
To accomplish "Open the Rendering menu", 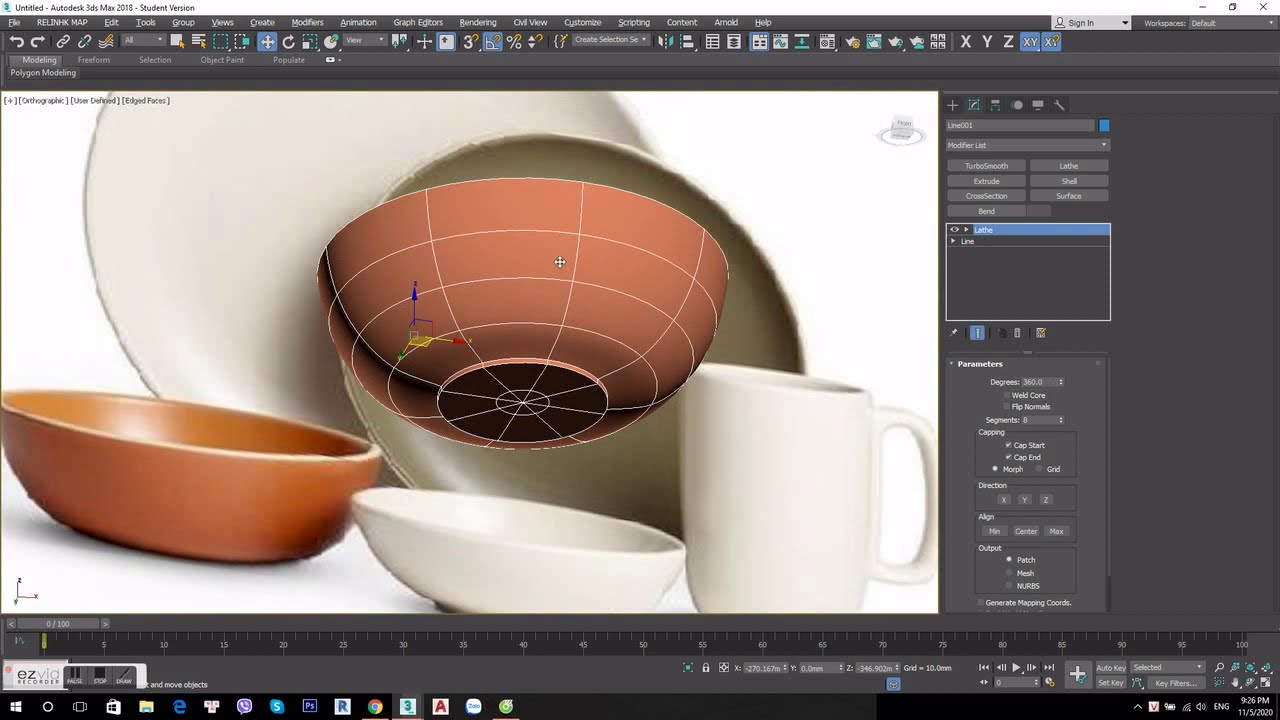I will [478, 22].
